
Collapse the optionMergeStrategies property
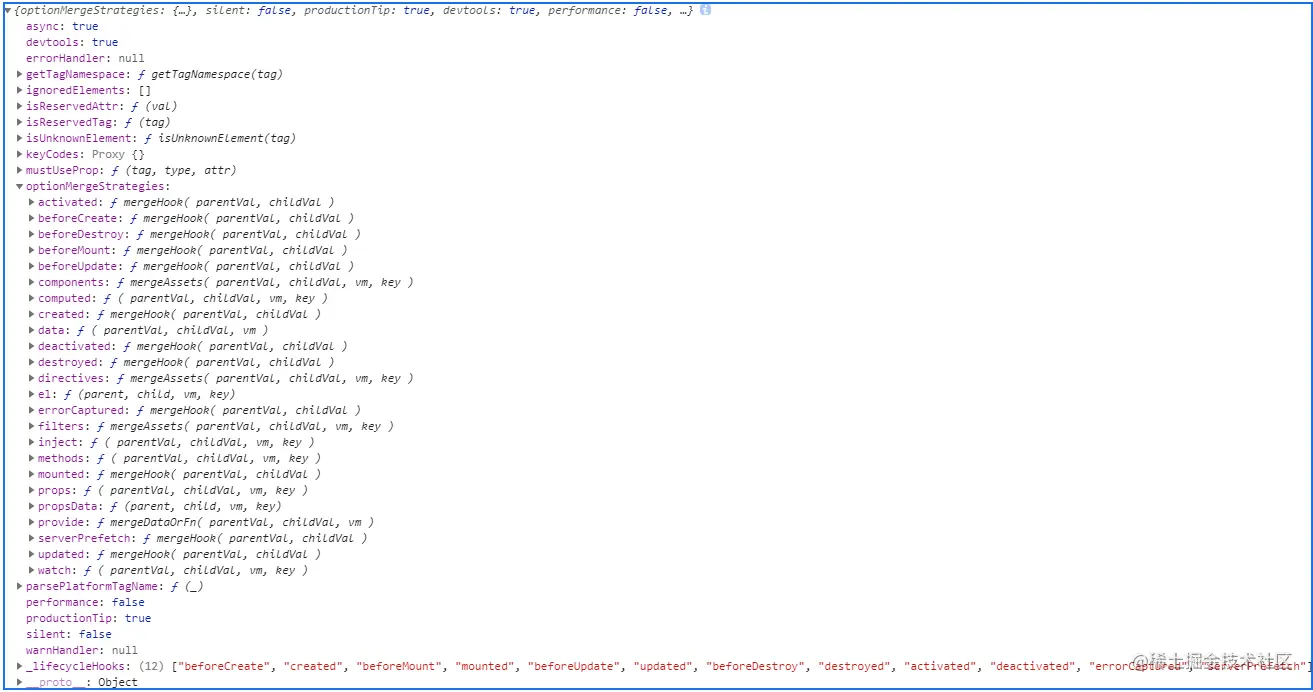point(19,186)
